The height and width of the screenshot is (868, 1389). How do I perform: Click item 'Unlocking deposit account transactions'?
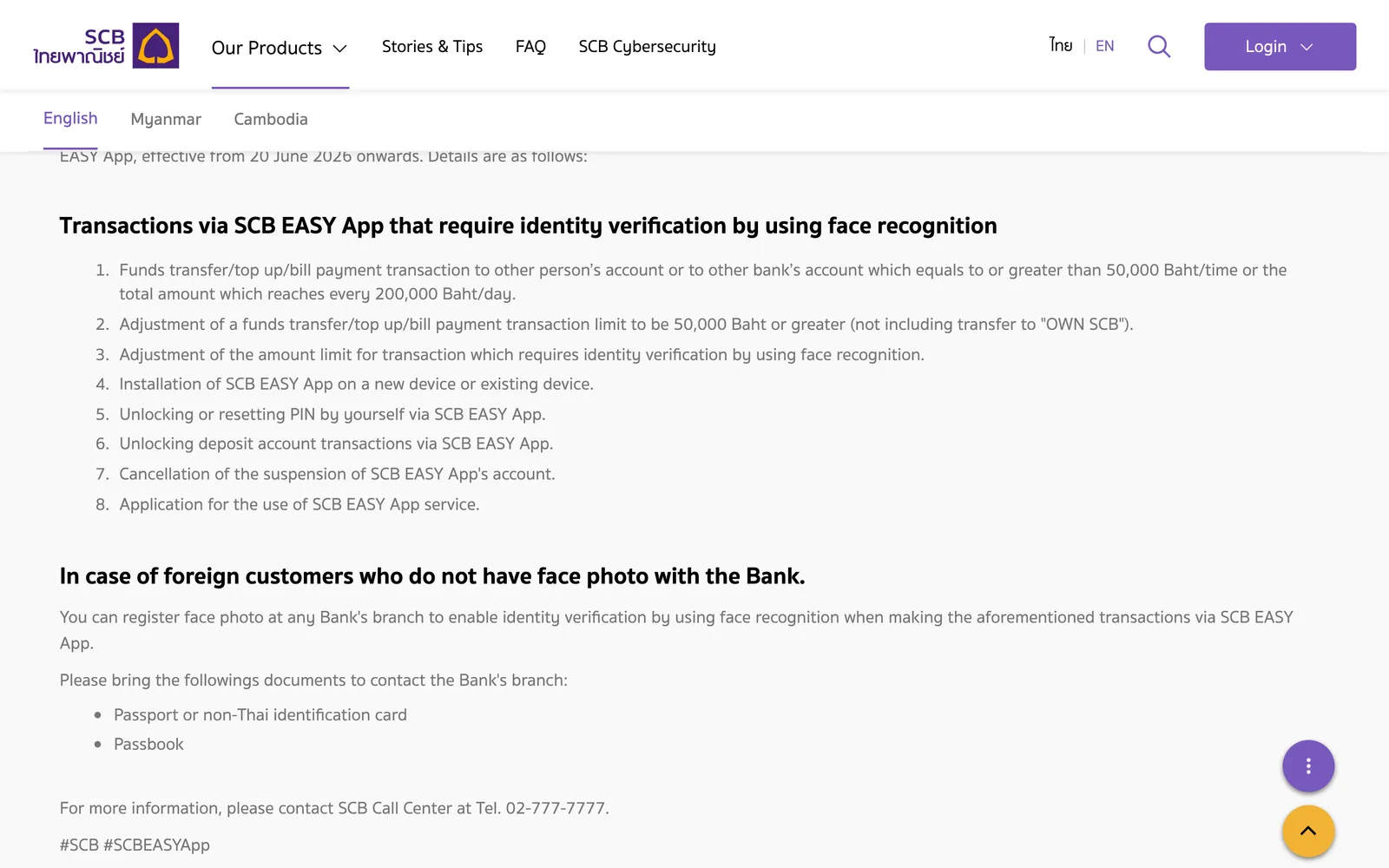336,444
